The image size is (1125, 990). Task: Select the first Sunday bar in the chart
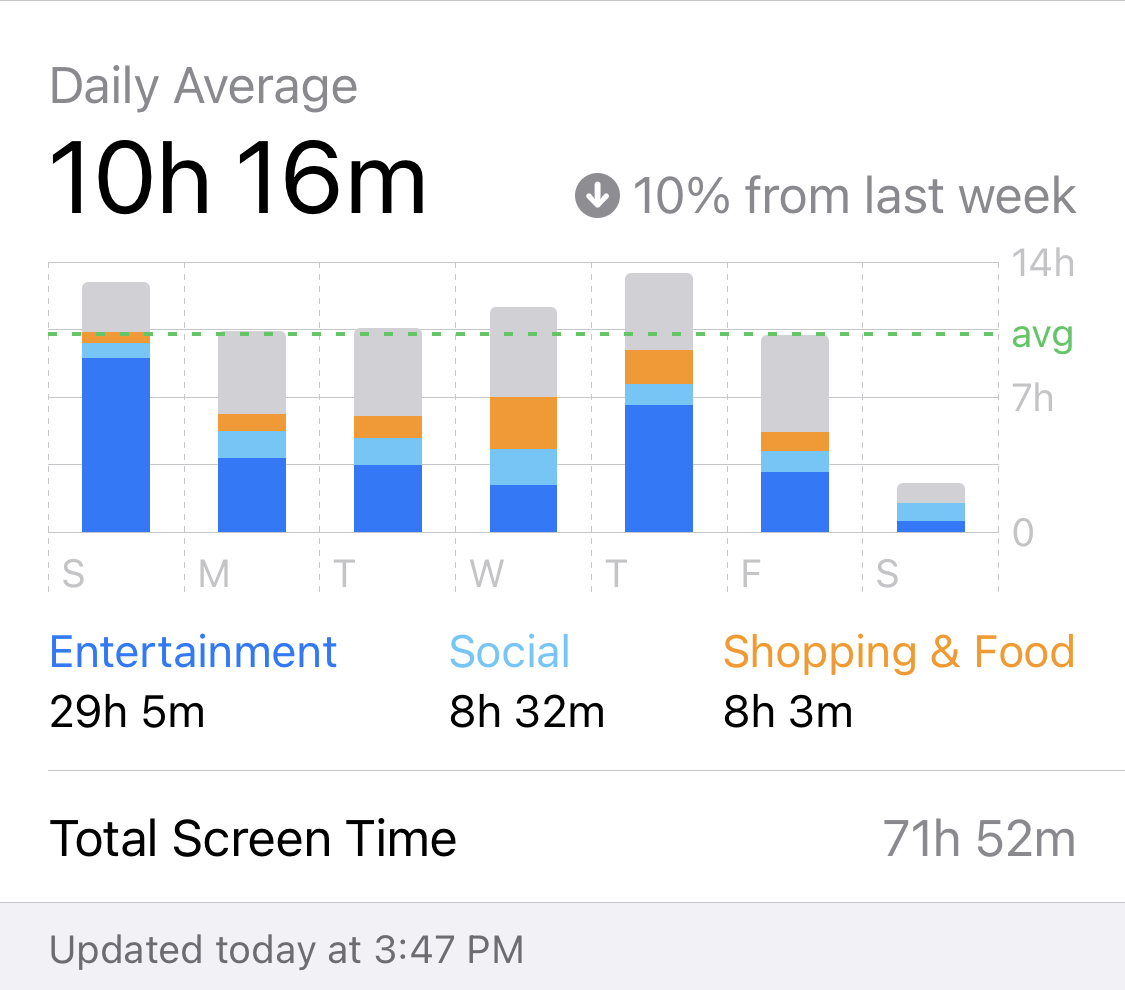tap(116, 407)
